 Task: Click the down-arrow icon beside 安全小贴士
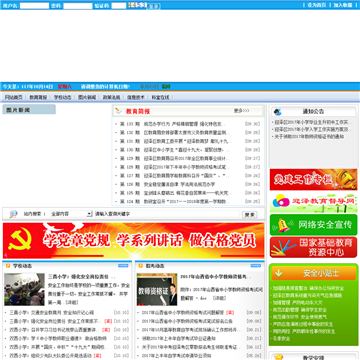pos(279,273)
